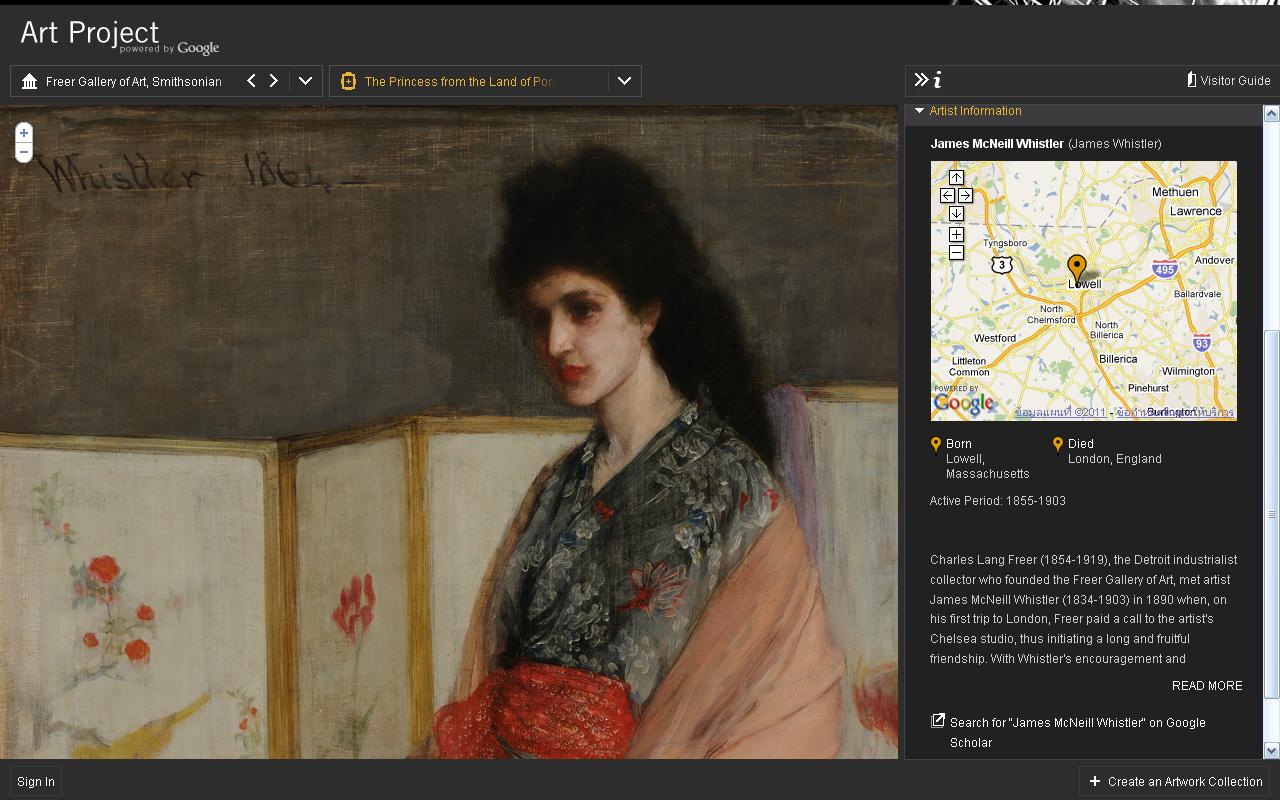
Task: Click the information 'i' icon
Action: click(937, 80)
